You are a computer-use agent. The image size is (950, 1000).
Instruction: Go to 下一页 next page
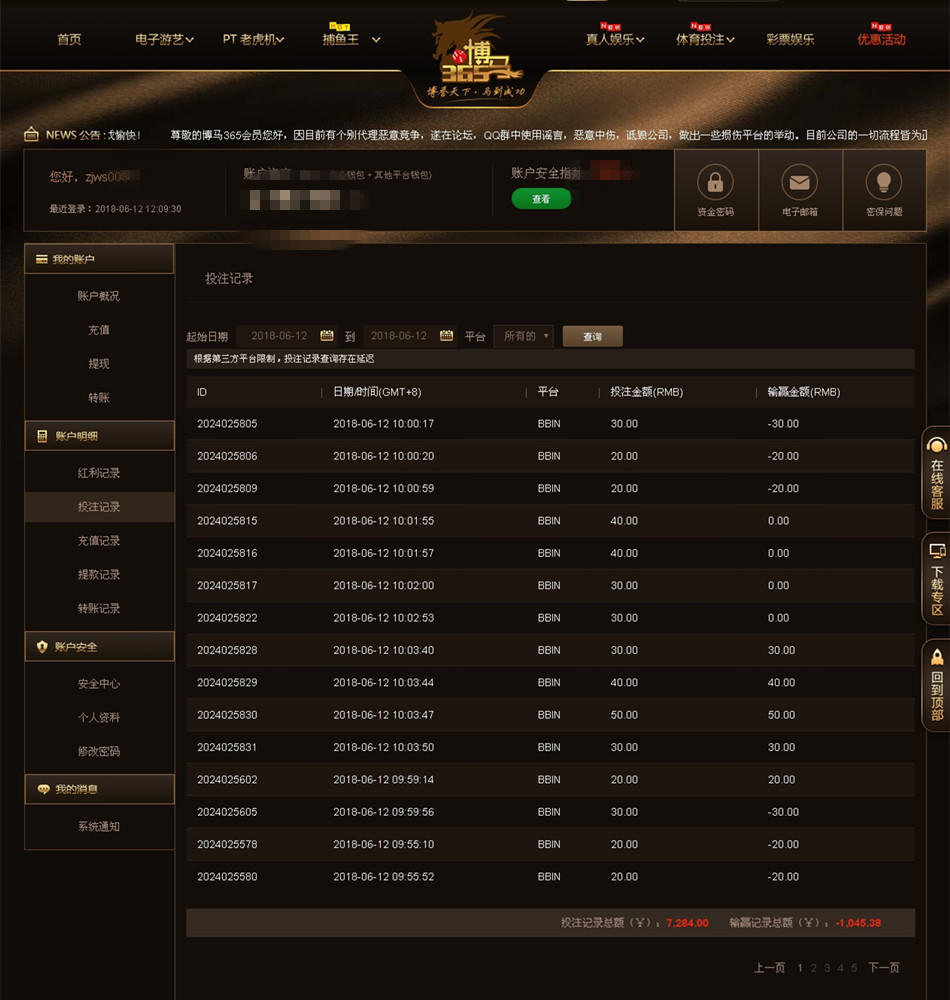pos(884,967)
